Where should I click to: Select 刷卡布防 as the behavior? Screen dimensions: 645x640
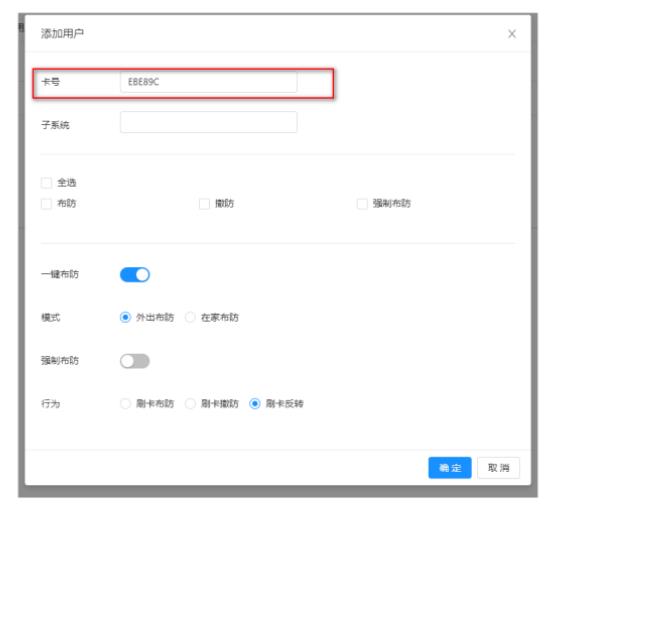(125, 404)
